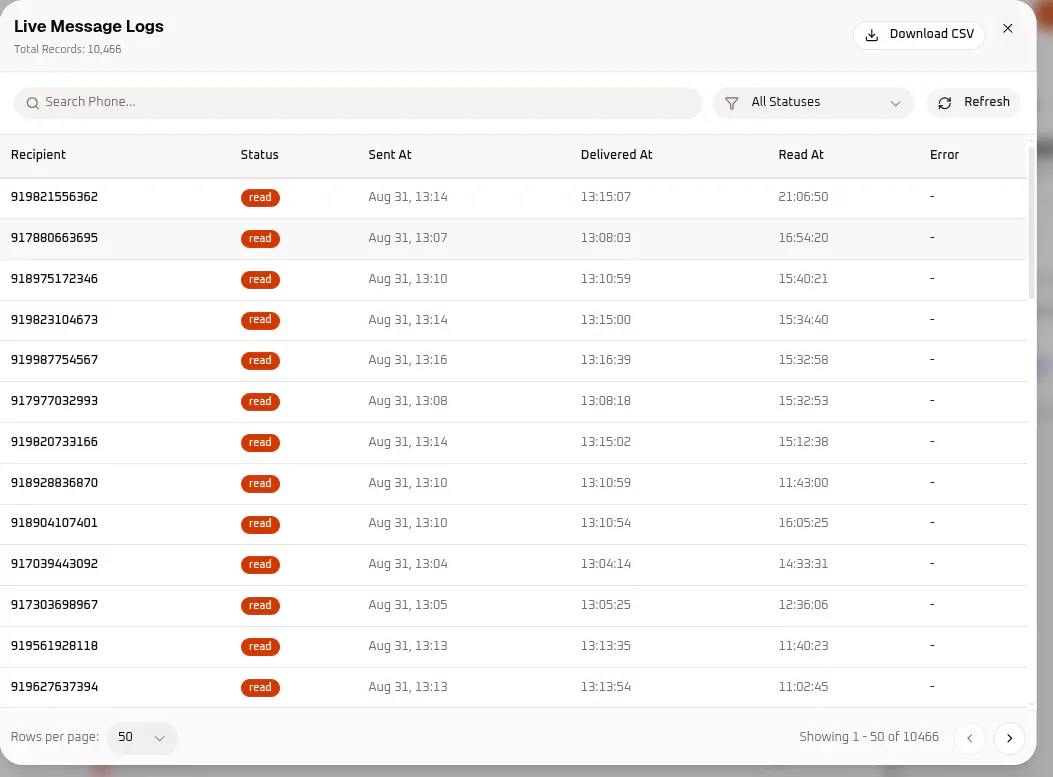Click the table vertical scrollbar
Viewport: 1053px width, 777px height.
coord(1032,222)
